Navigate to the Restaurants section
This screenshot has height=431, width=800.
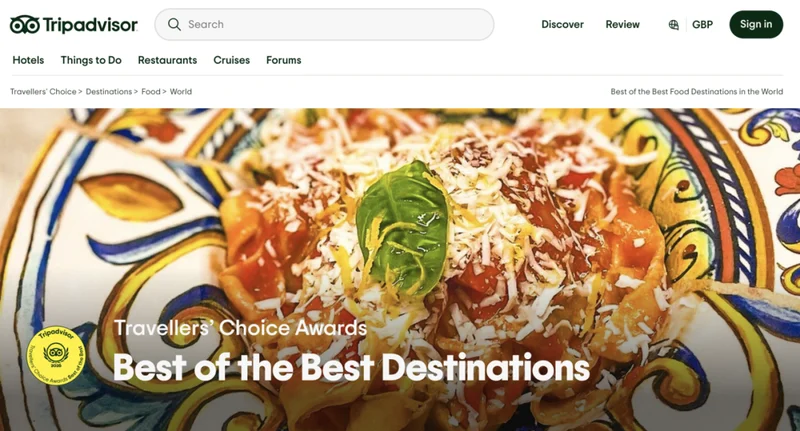(167, 60)
